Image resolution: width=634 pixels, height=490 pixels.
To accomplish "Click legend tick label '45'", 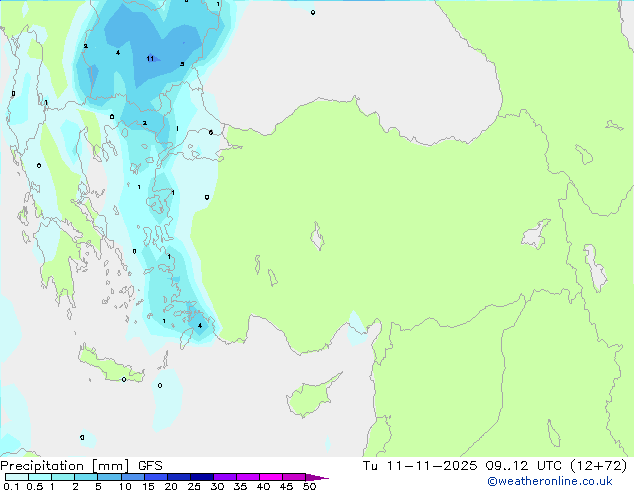I will tap(286, 486).
